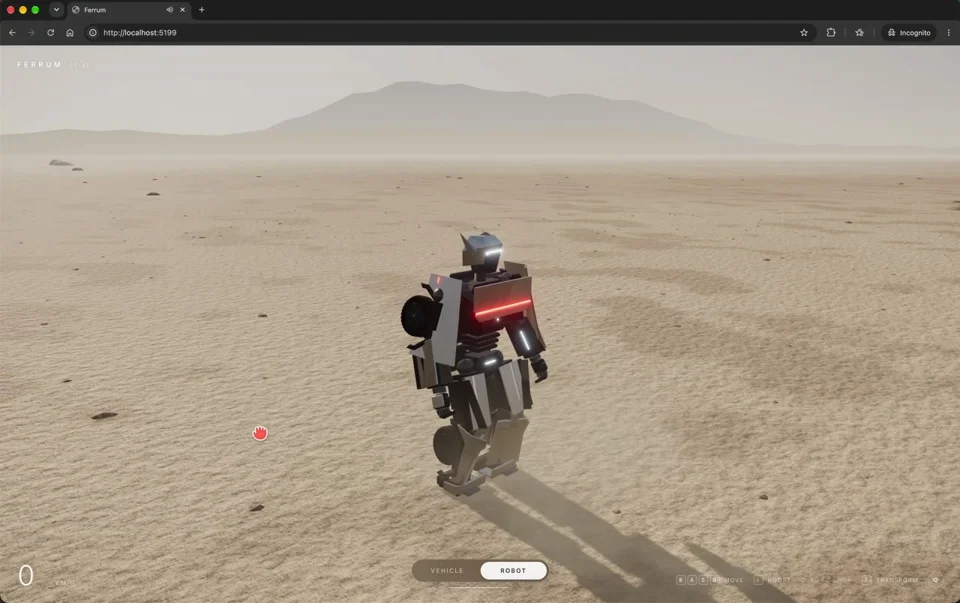Viewport: 960px width, 603px height.
Task: Select the ROBOT mode pill
Action: point(513,571)
